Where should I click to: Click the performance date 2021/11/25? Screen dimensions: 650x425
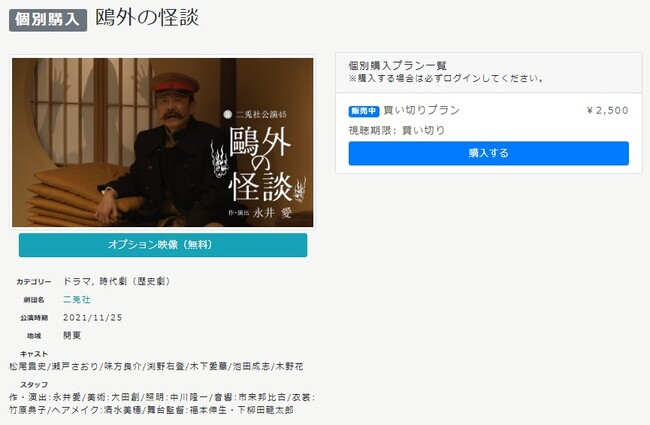click(x=93, y=318)
